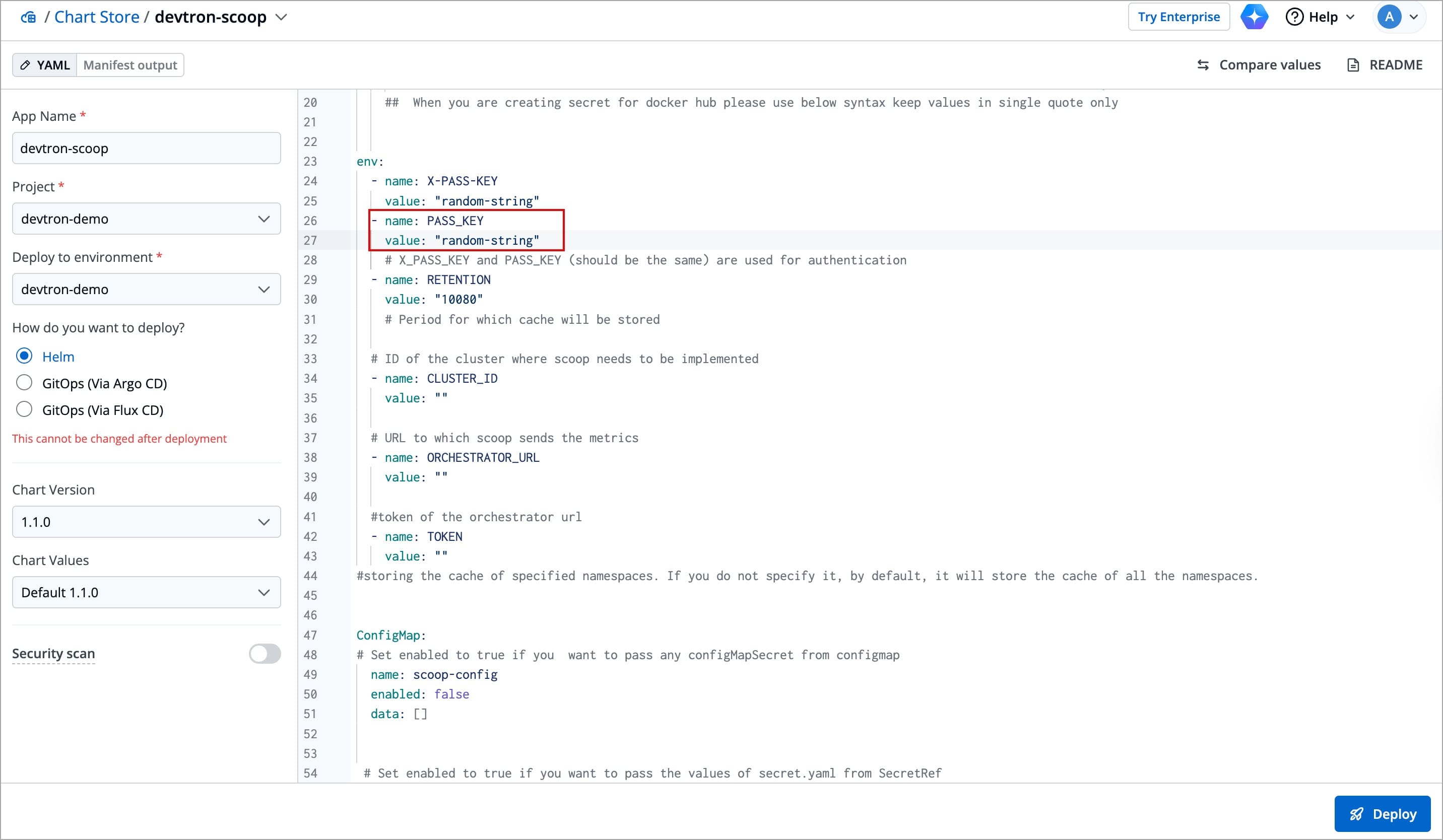This screenshot has width=1443, height=840.
Task: Click the Devtron home icon in breadcrumb
Action: tap(28, 17)
